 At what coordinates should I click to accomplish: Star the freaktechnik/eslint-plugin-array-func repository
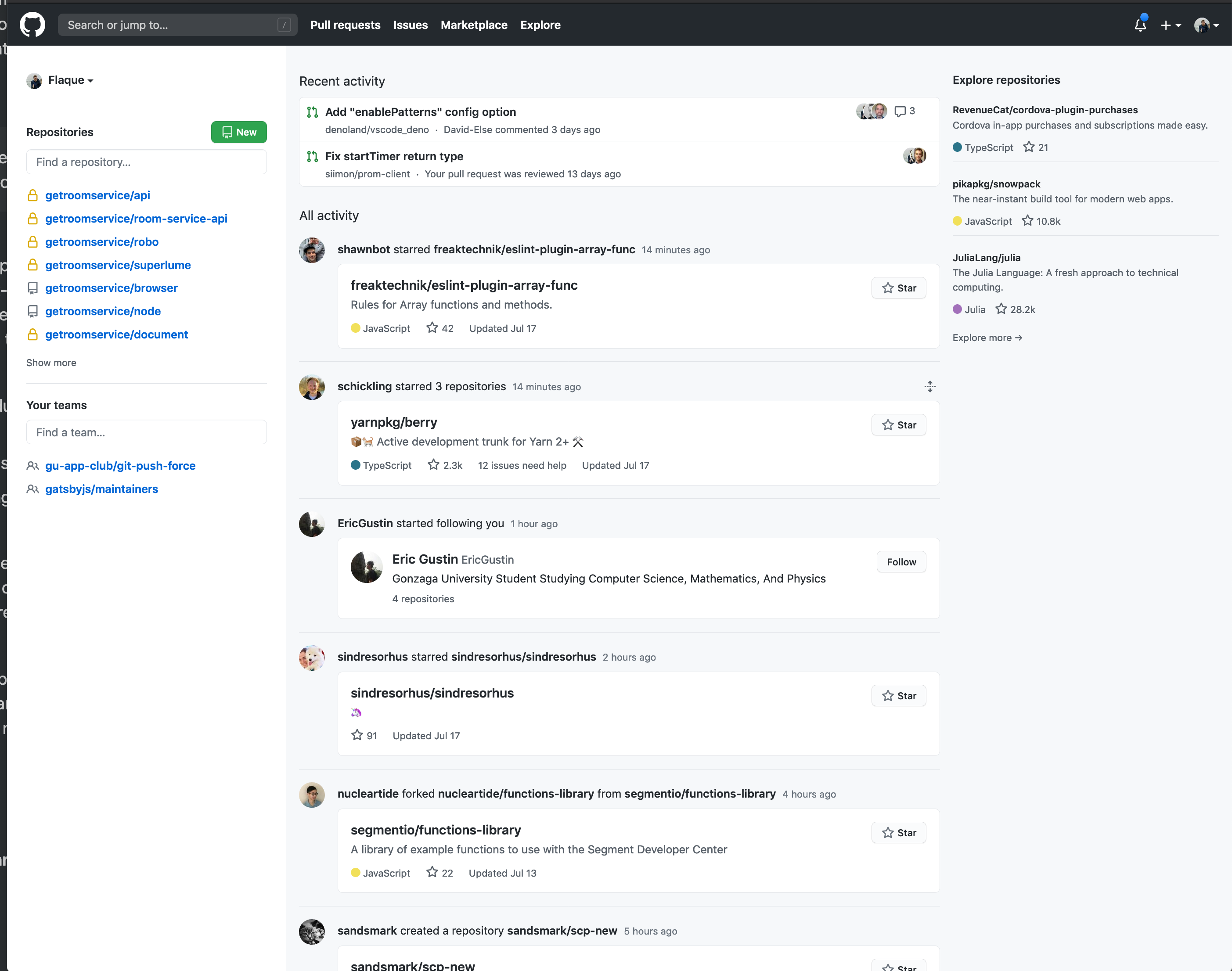[898, 288]
